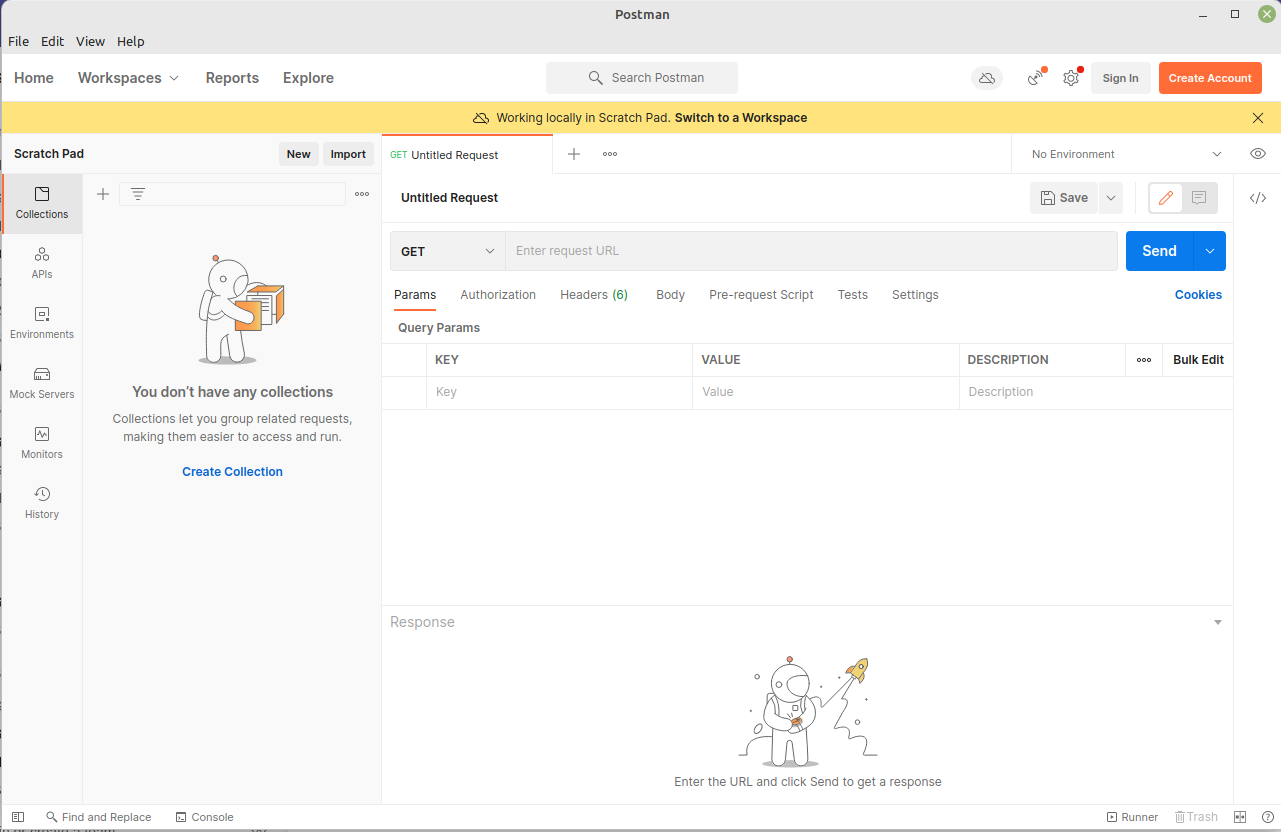Open the Mock Servers sidebar panel
The height and width of the screenshot is (832, 1281).
(42, 383)
